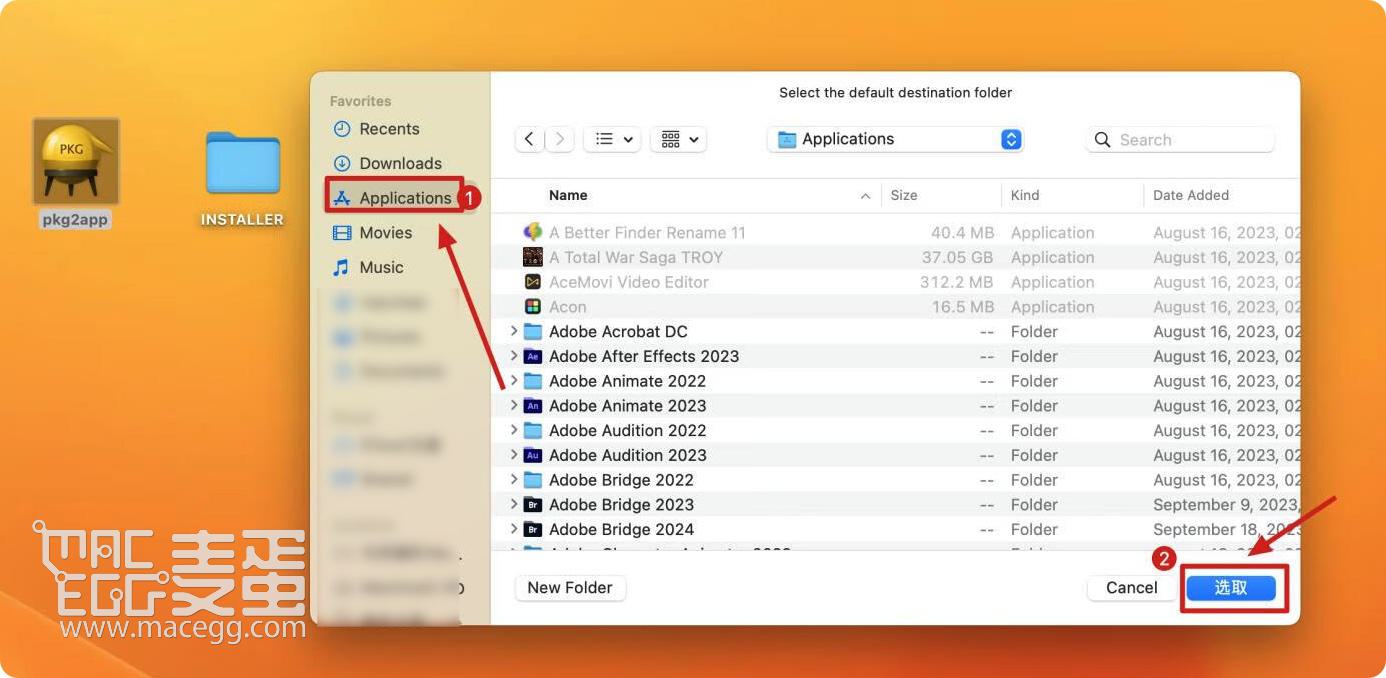Select the "Adobe Acrobat DC" row name
Viewport: 1386px width, 678px height.
[618, 331]
